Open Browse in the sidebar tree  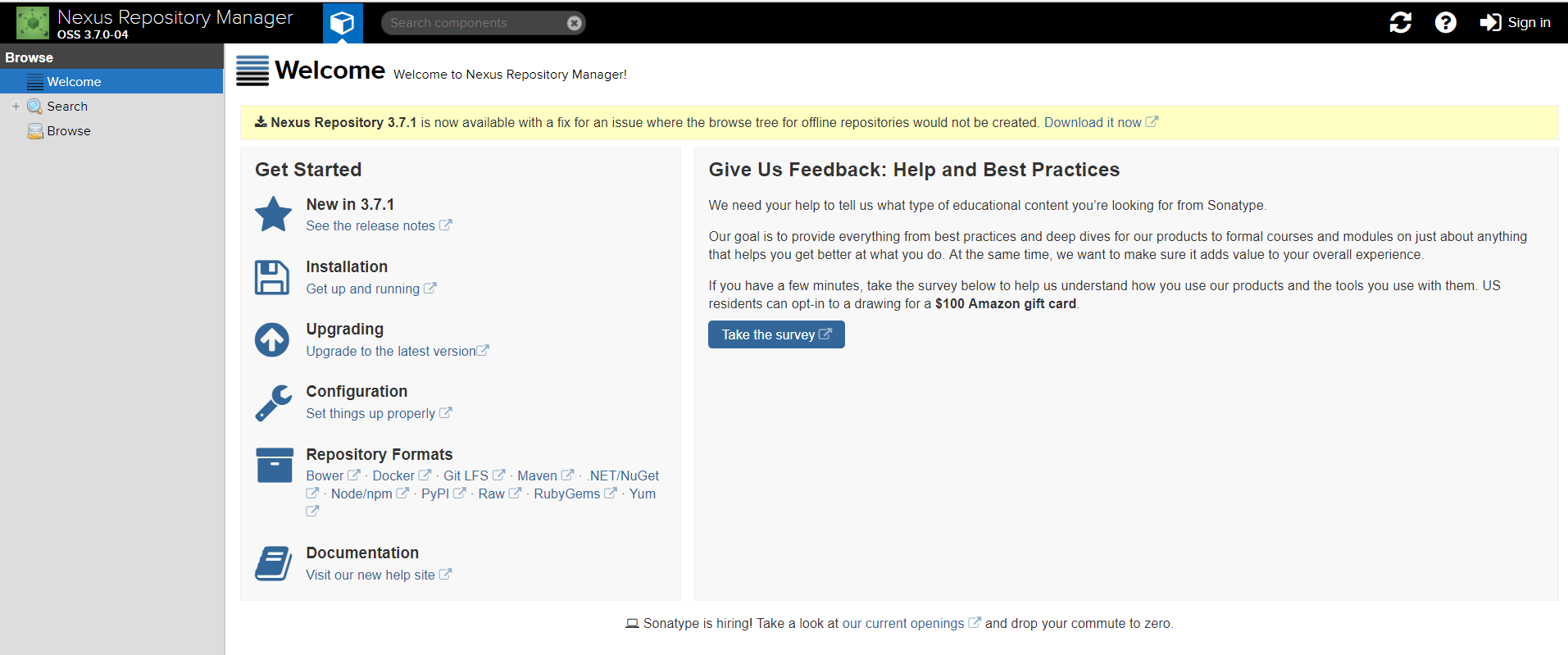pyautogui.click(x=69, y=131)
